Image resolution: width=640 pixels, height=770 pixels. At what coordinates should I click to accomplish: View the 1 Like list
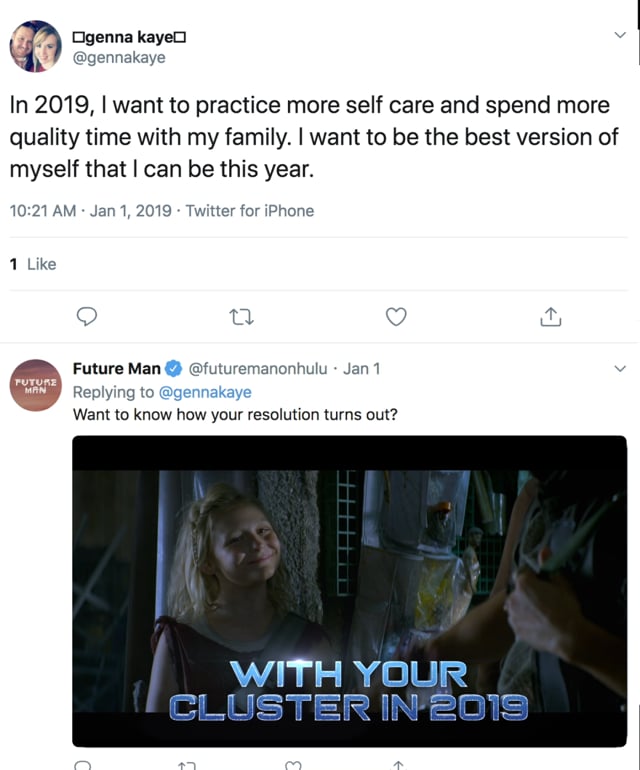coord(33,264)
